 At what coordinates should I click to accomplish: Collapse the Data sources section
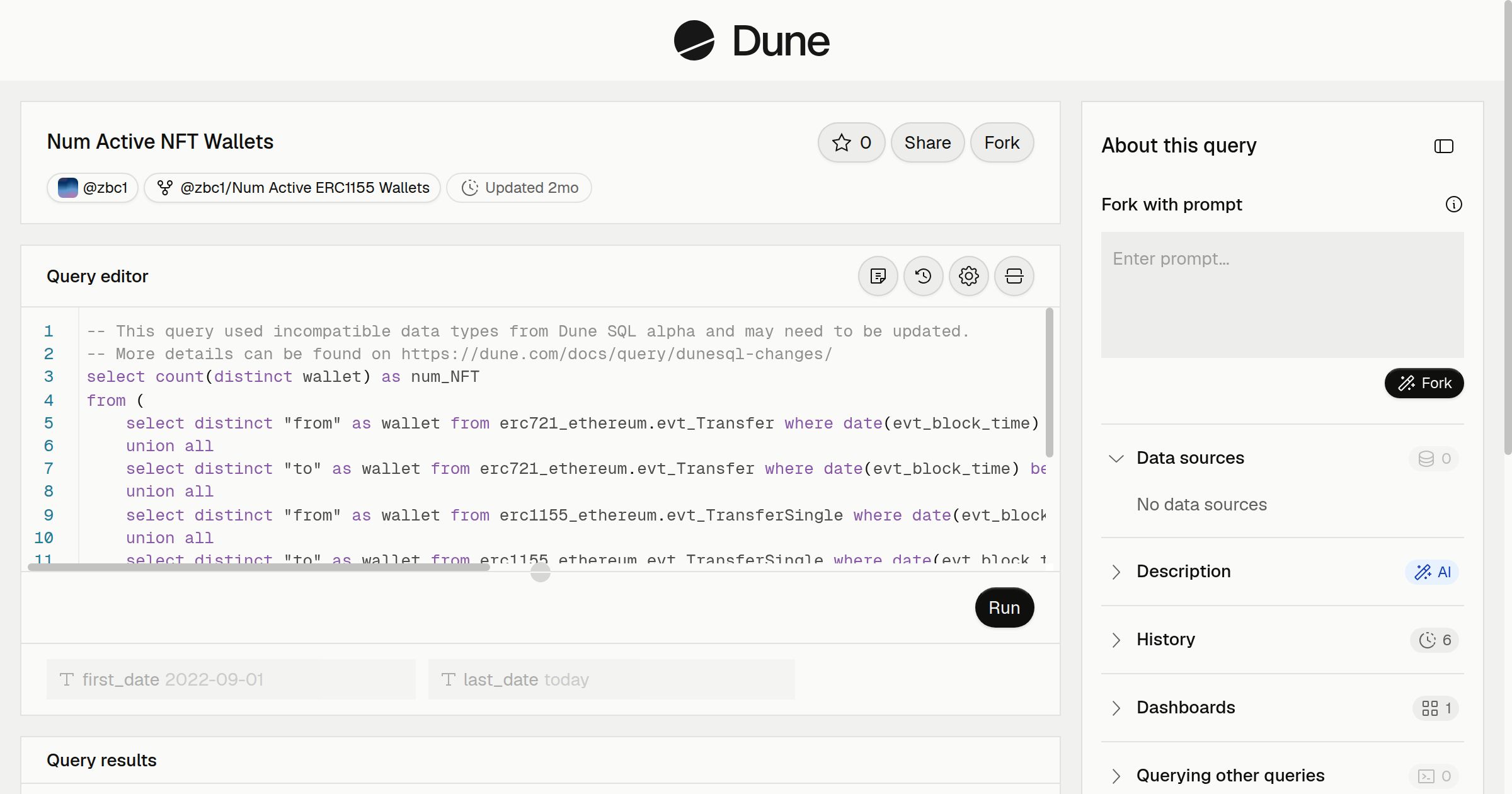pyautogui.click(x=1116, y=458)
